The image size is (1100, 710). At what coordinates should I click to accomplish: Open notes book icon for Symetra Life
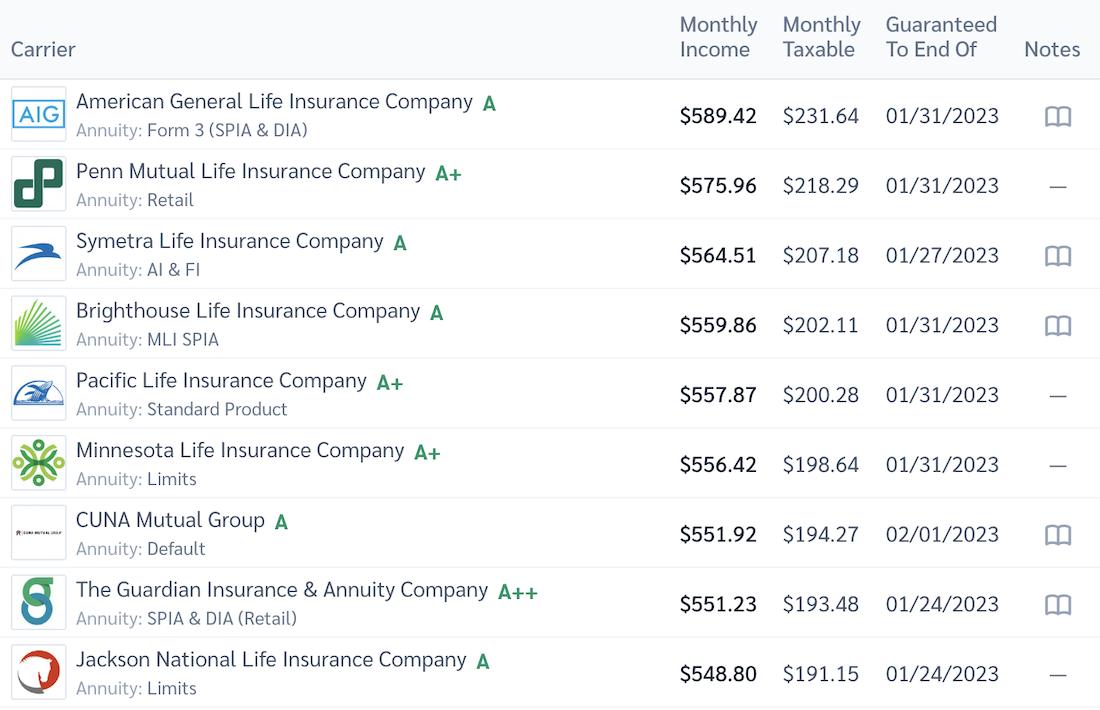click(x=1058, y=256)
